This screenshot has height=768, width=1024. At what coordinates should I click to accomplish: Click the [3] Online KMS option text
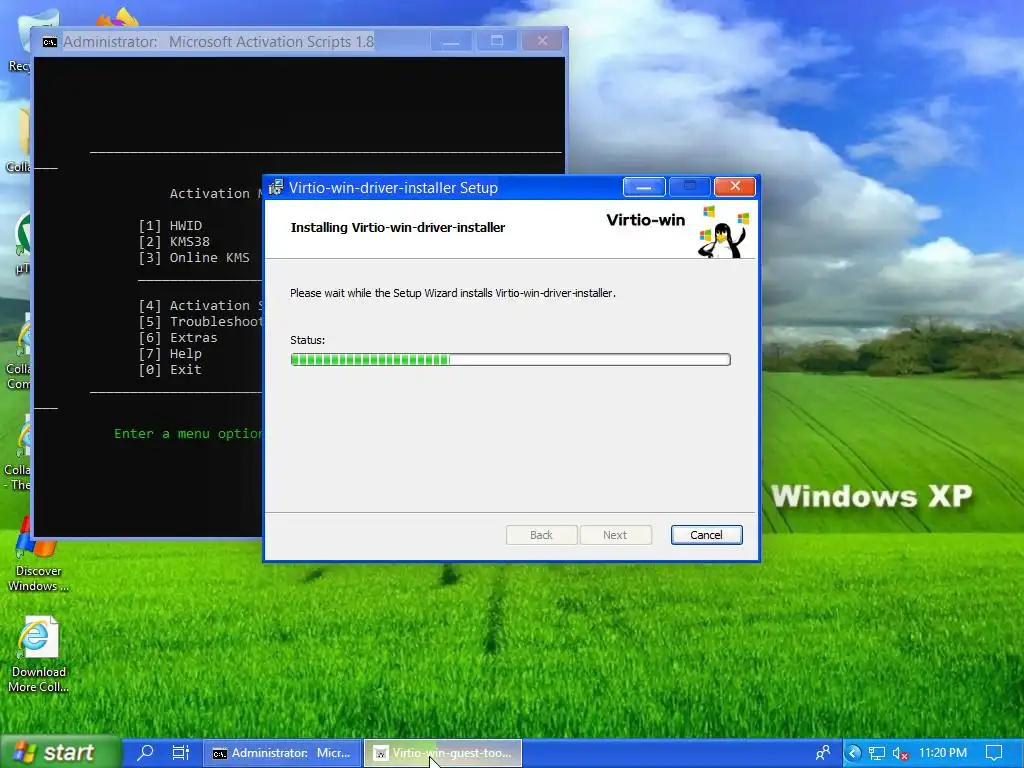point(194,257)
